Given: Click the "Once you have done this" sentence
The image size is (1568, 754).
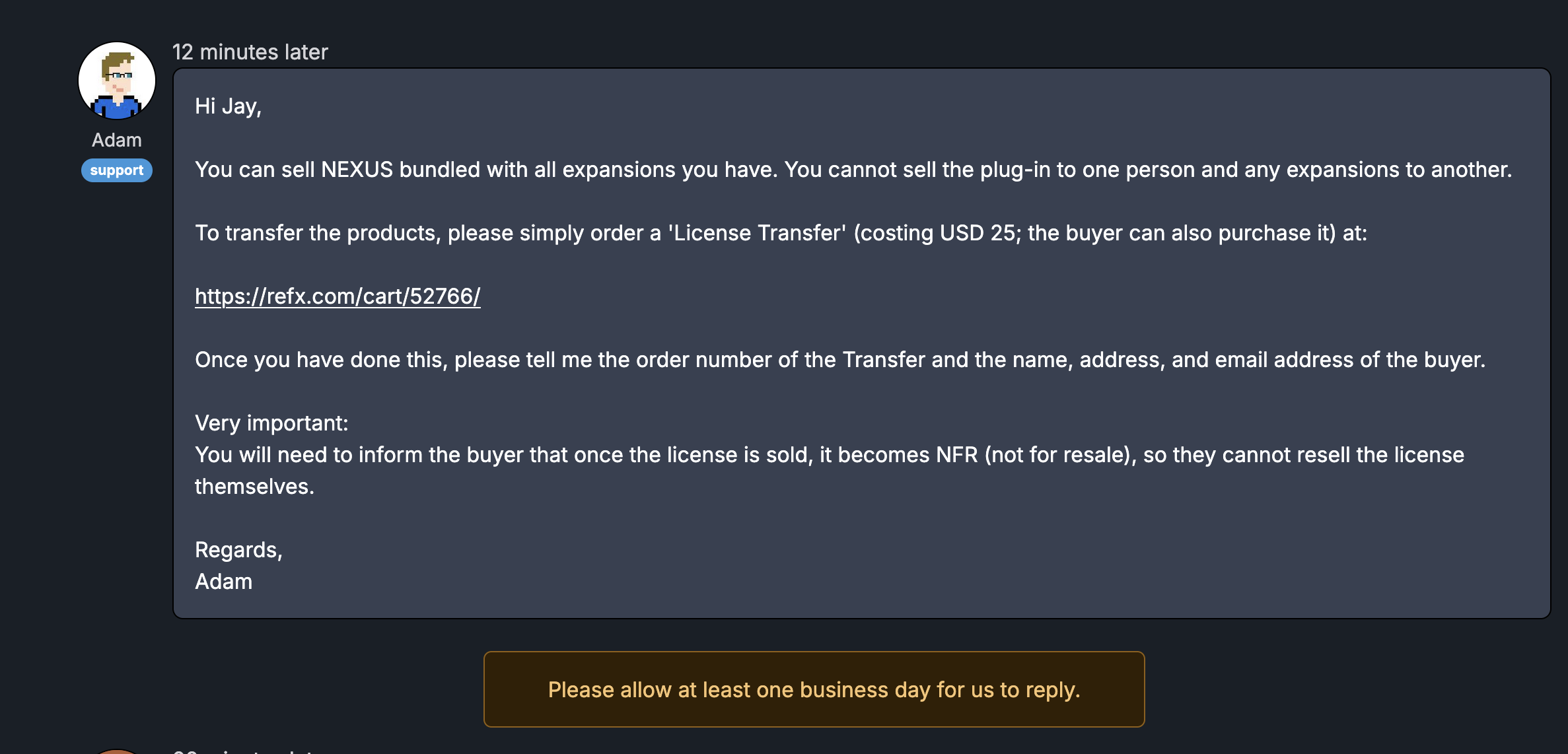Looking at the screenshot, I should tap(839, 360).
